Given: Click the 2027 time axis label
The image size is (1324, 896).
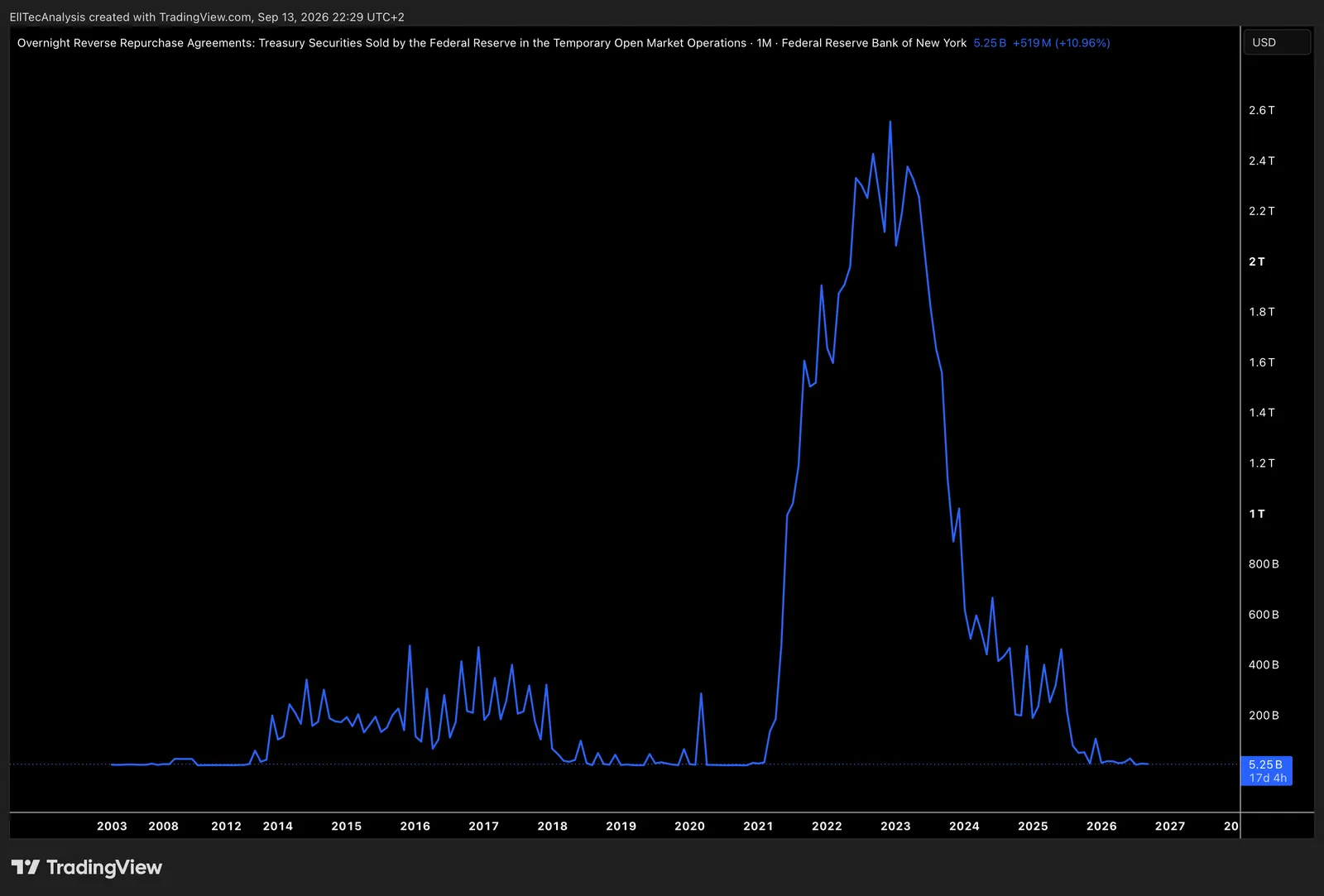Looking at the screenshot, I should [1170, 826].
